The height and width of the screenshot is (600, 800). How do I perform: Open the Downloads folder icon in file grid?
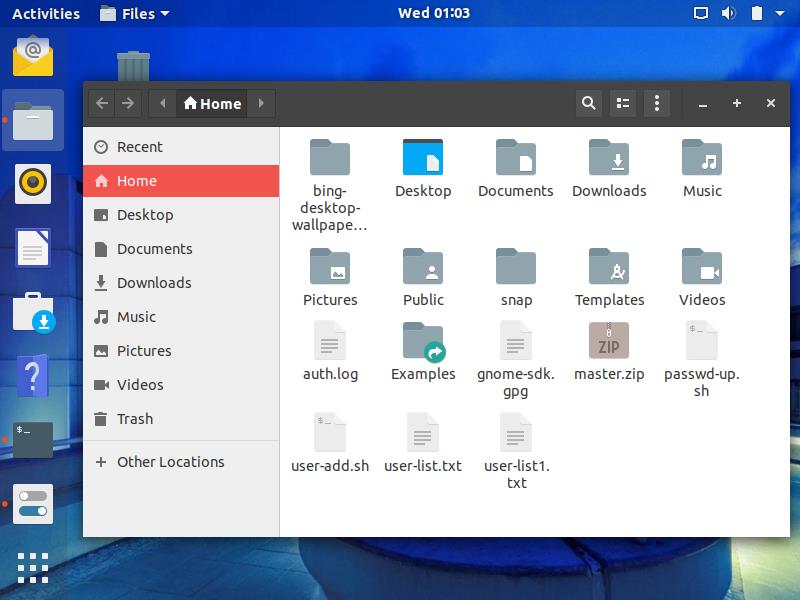[609, 157]
